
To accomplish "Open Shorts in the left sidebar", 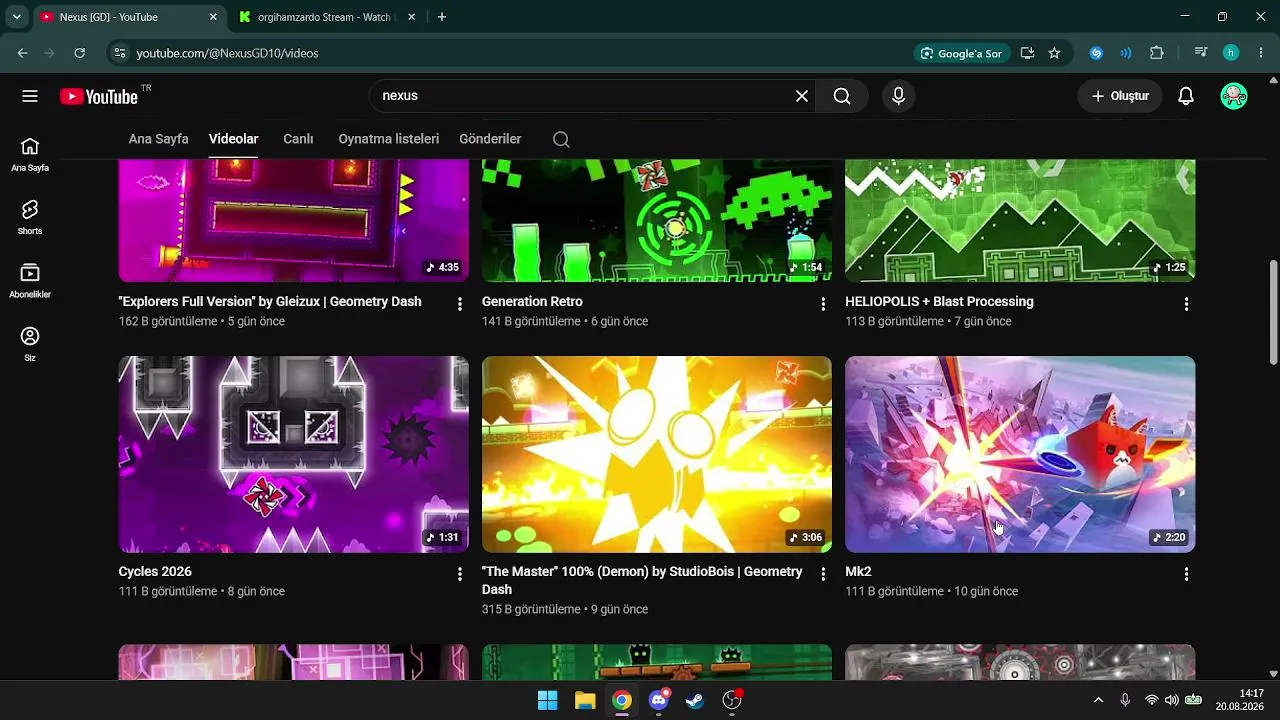I will (30, 217).
